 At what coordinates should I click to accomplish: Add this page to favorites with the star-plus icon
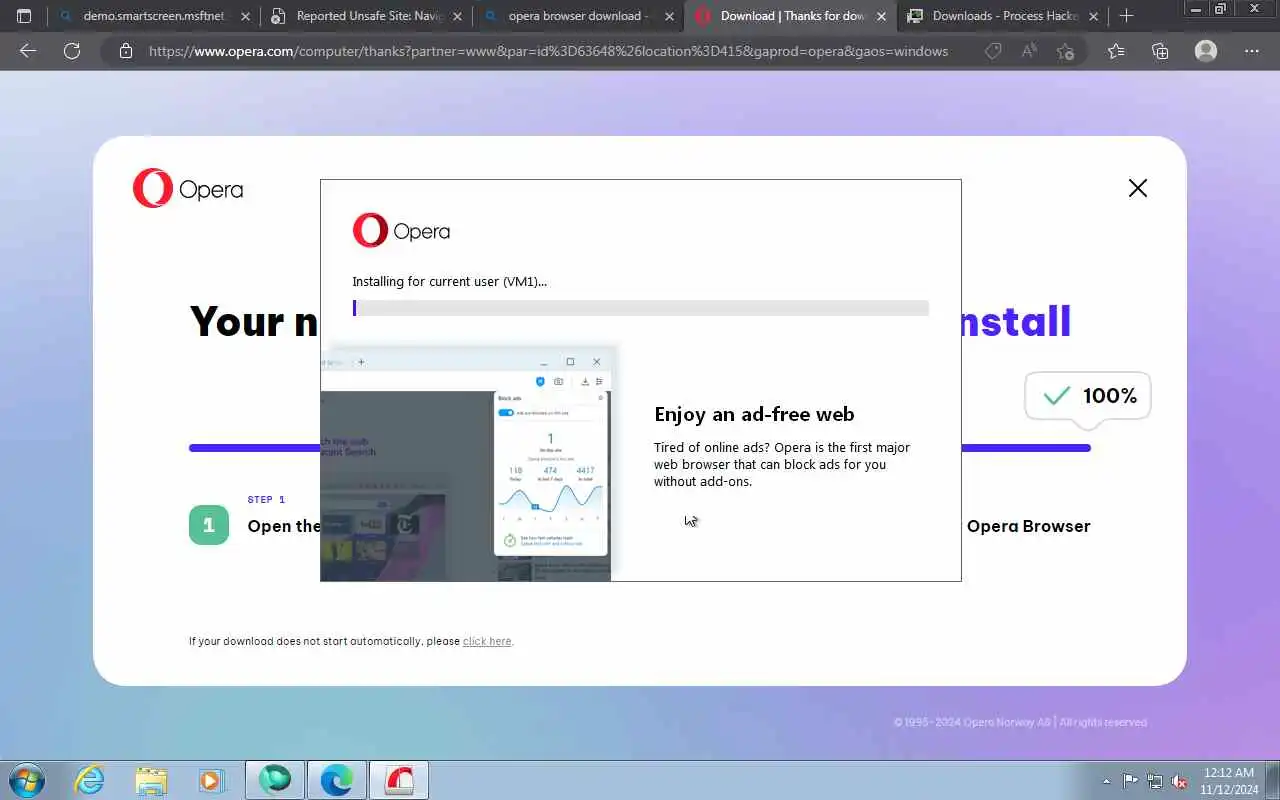[x=1065, y=51]
